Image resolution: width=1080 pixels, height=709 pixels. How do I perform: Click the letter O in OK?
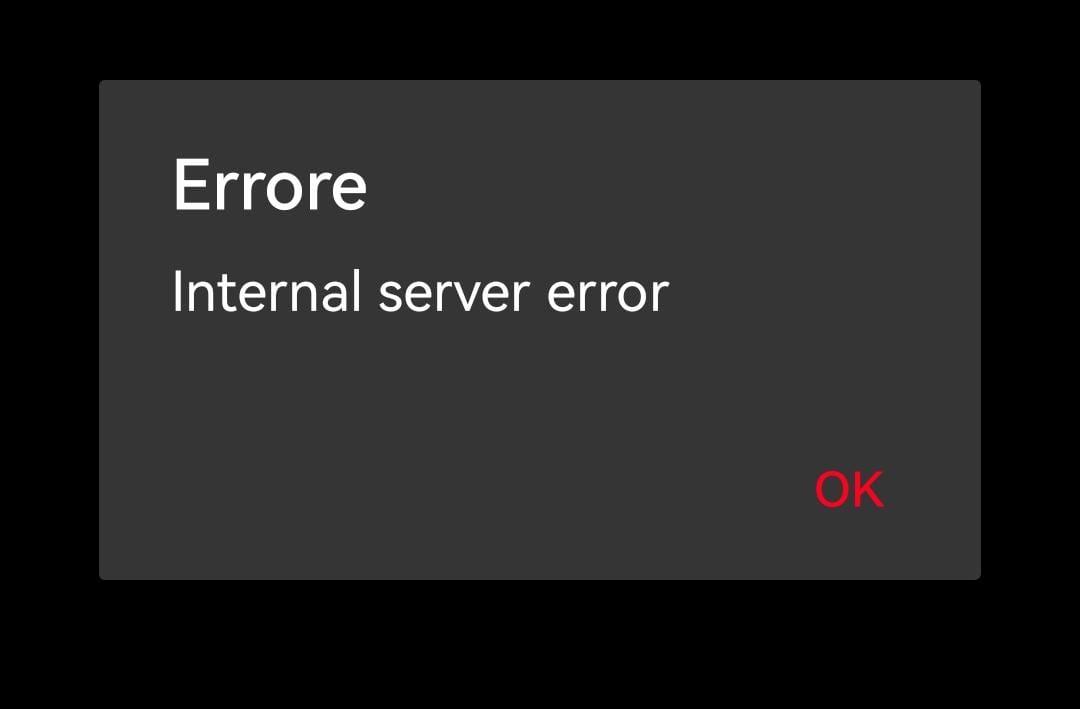(833, 490)
